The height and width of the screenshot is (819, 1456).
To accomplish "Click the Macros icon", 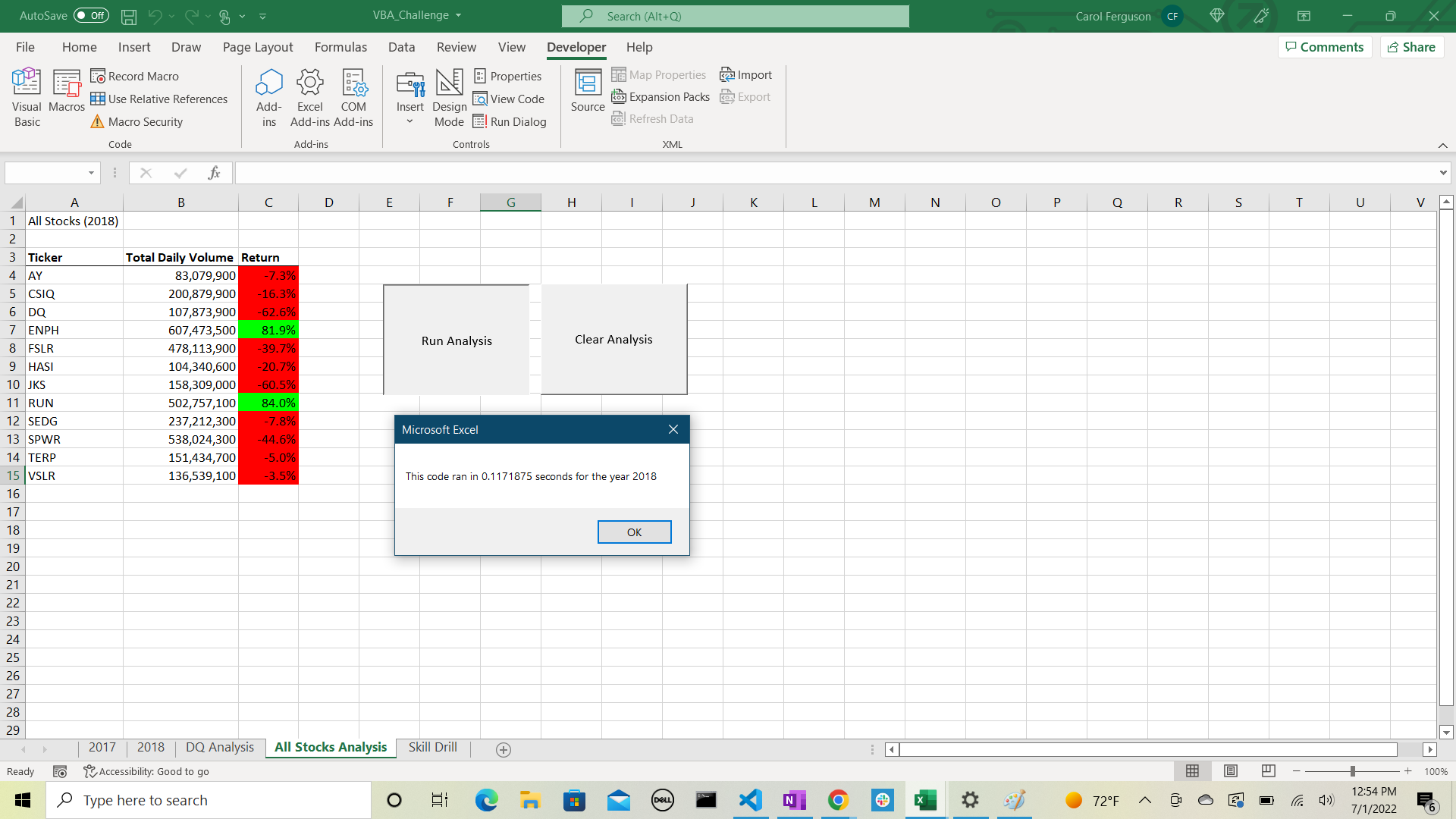I will 67,90.
